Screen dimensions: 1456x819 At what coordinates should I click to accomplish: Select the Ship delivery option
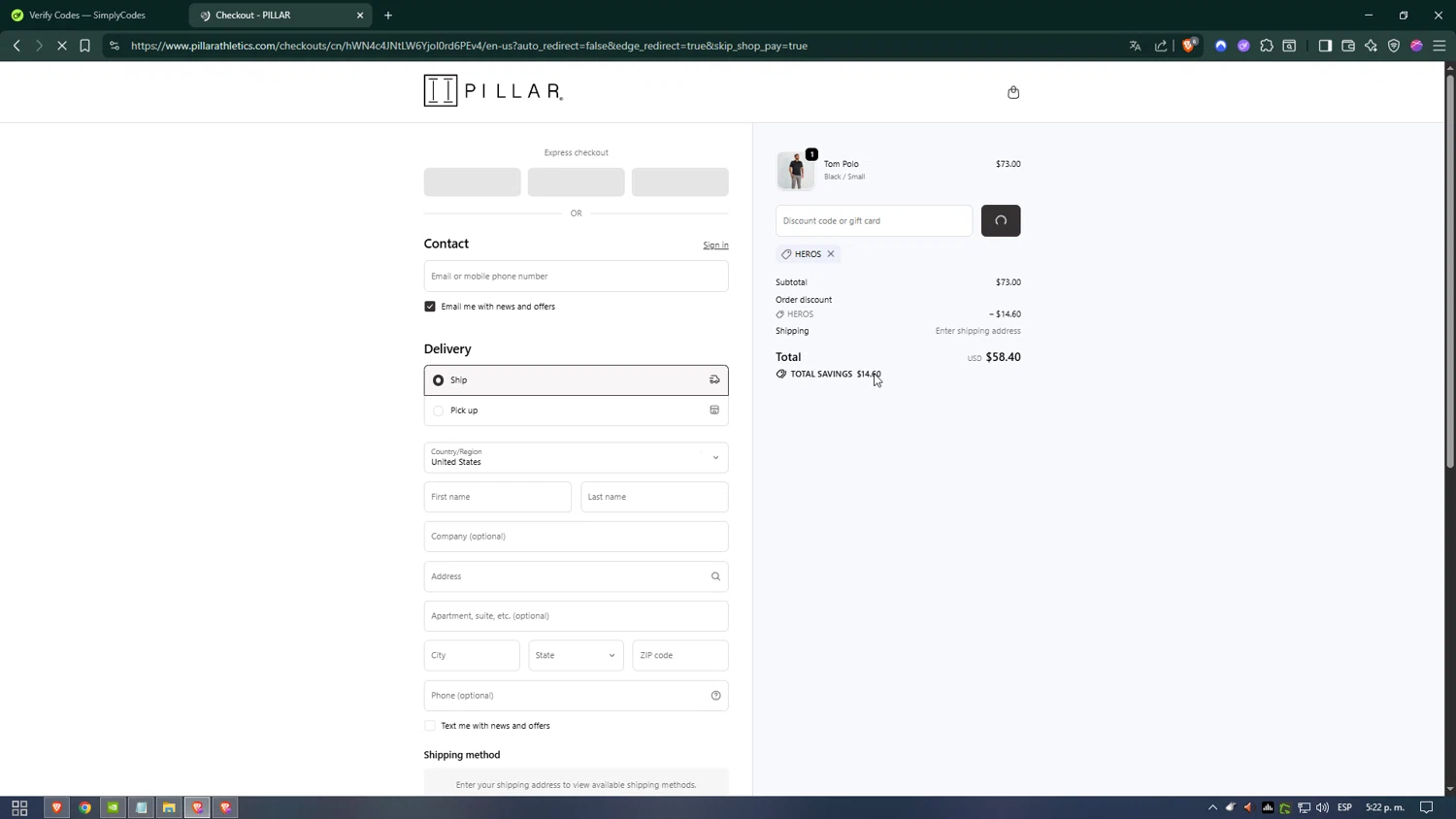tap(576, 380)
